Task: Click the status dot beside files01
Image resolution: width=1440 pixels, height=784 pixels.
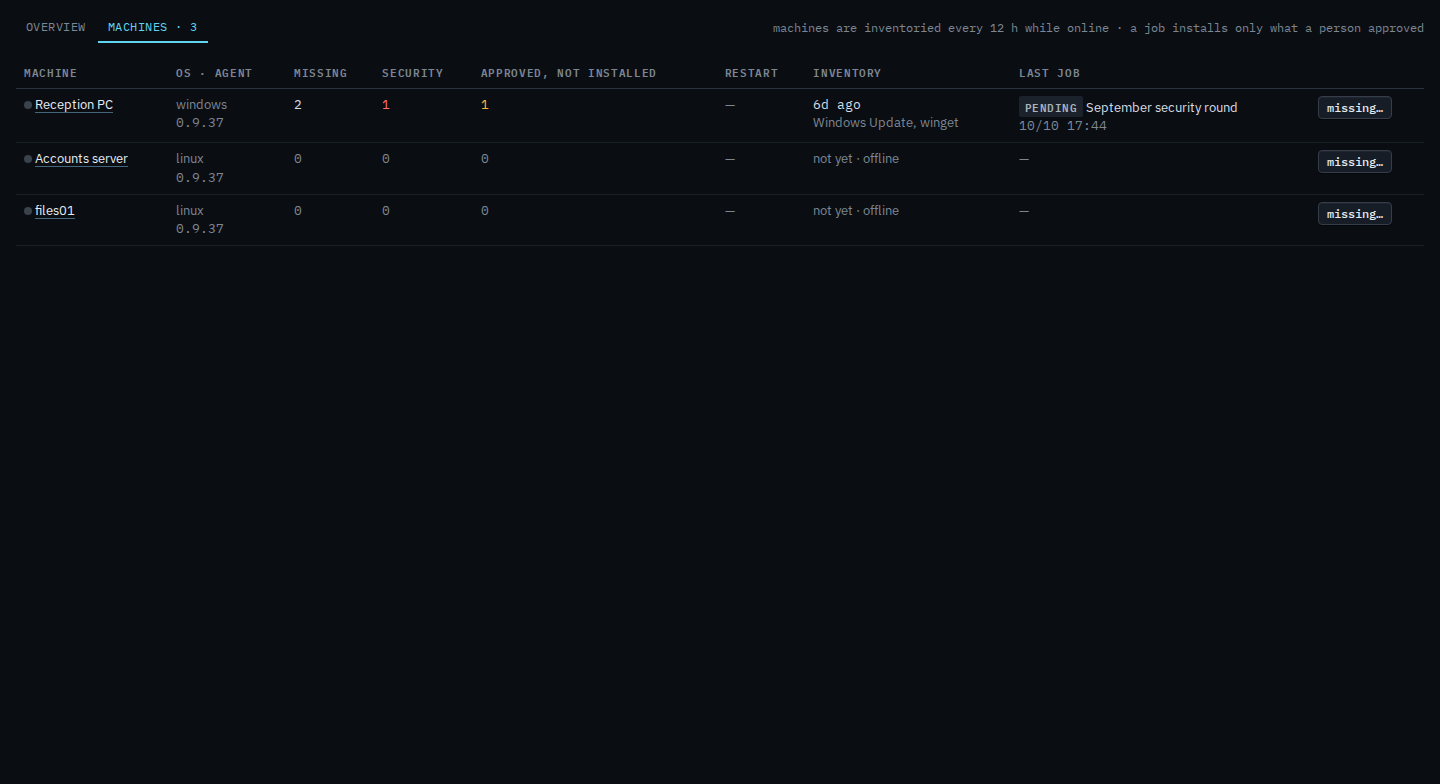Action: coord(28,211)
